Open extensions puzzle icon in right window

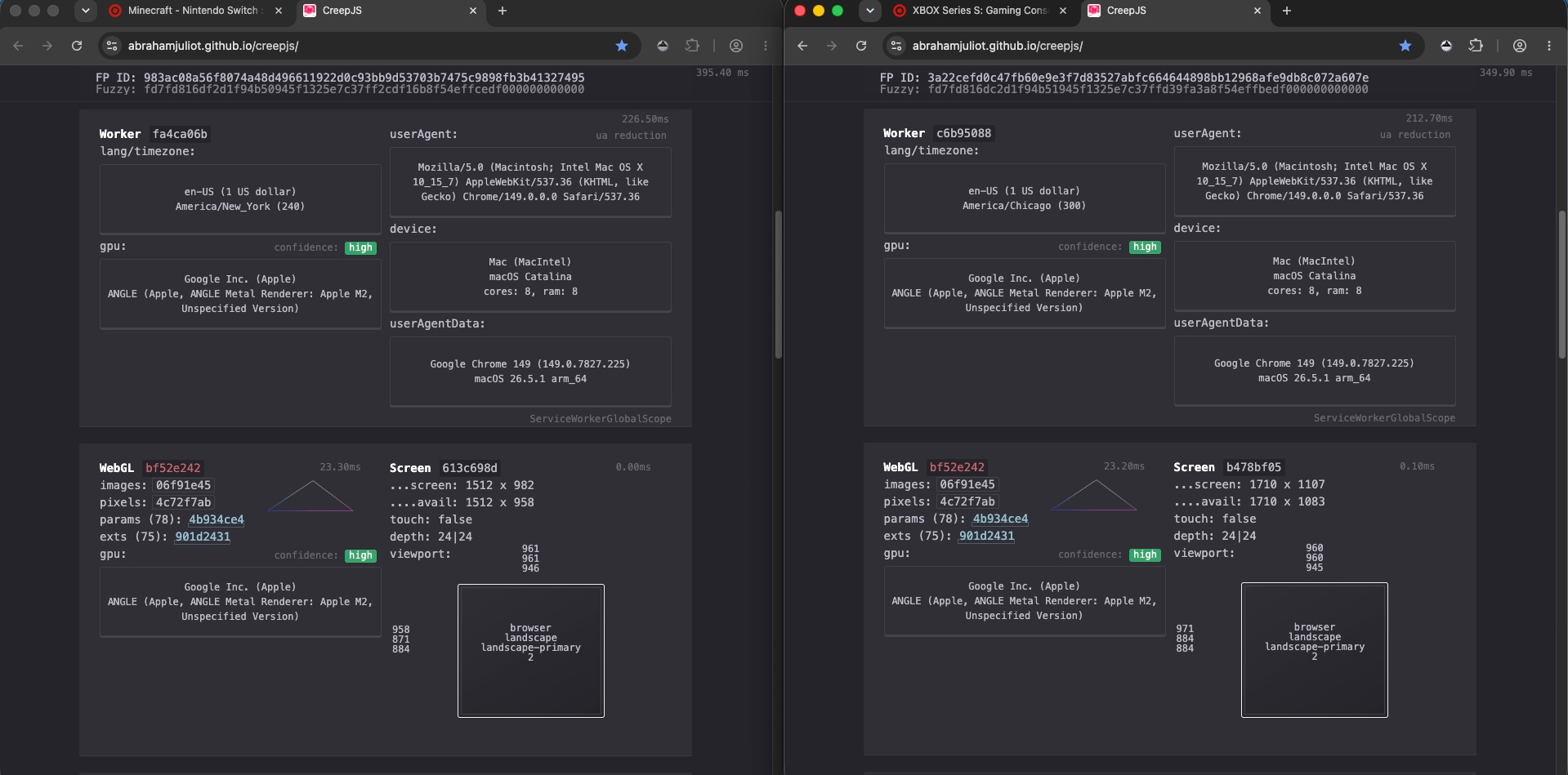tap(1476, 46)
